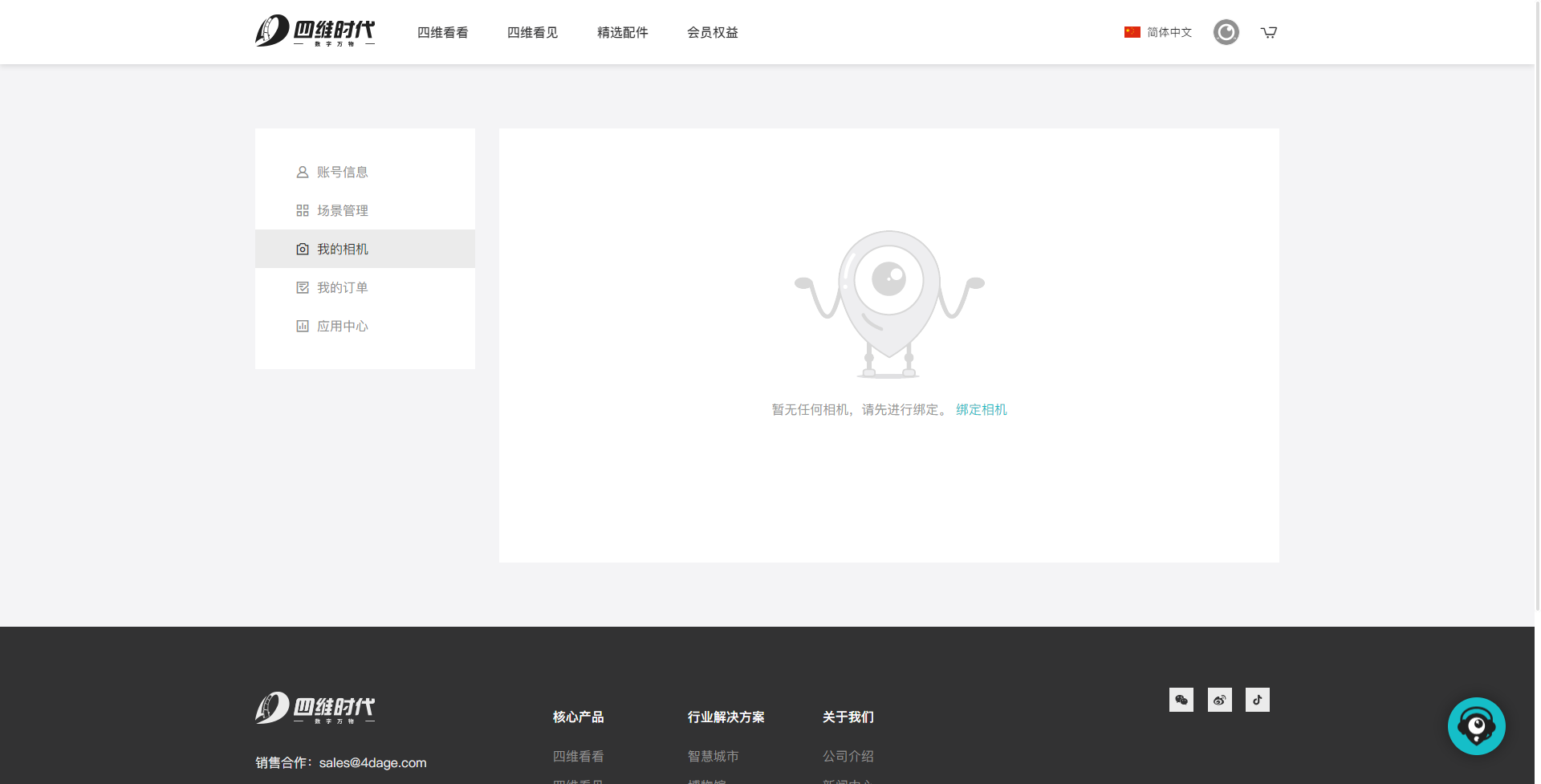The image size is (1541, 784).
Task: Click the sales@4dage.com email address
Action: click(x=372, y=762)
